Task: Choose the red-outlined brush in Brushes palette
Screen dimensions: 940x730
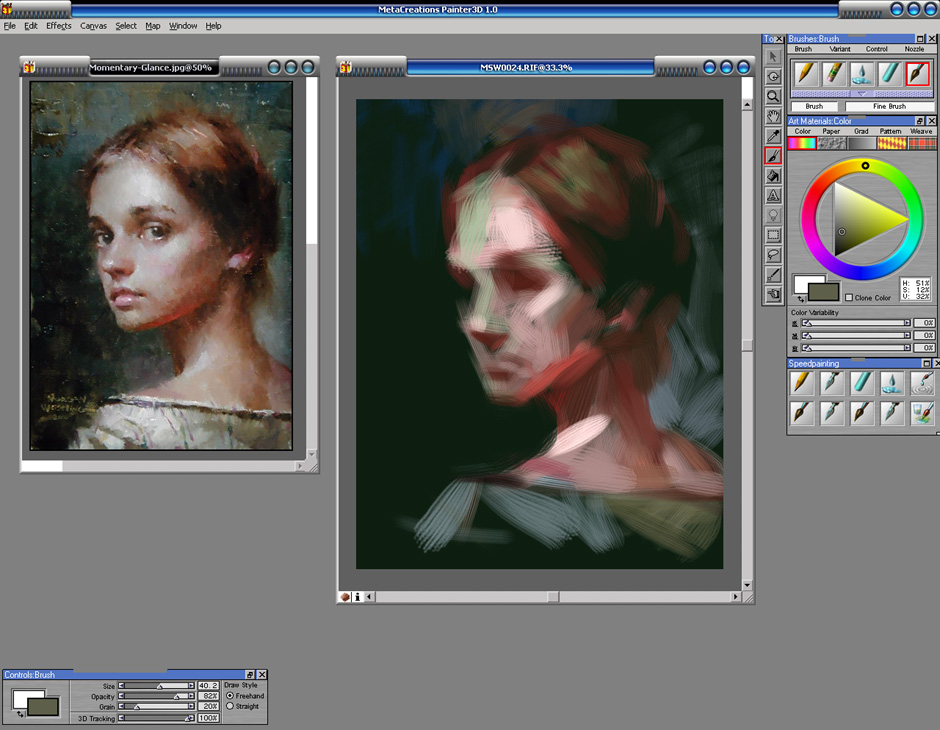Action: tap(918, 74)
